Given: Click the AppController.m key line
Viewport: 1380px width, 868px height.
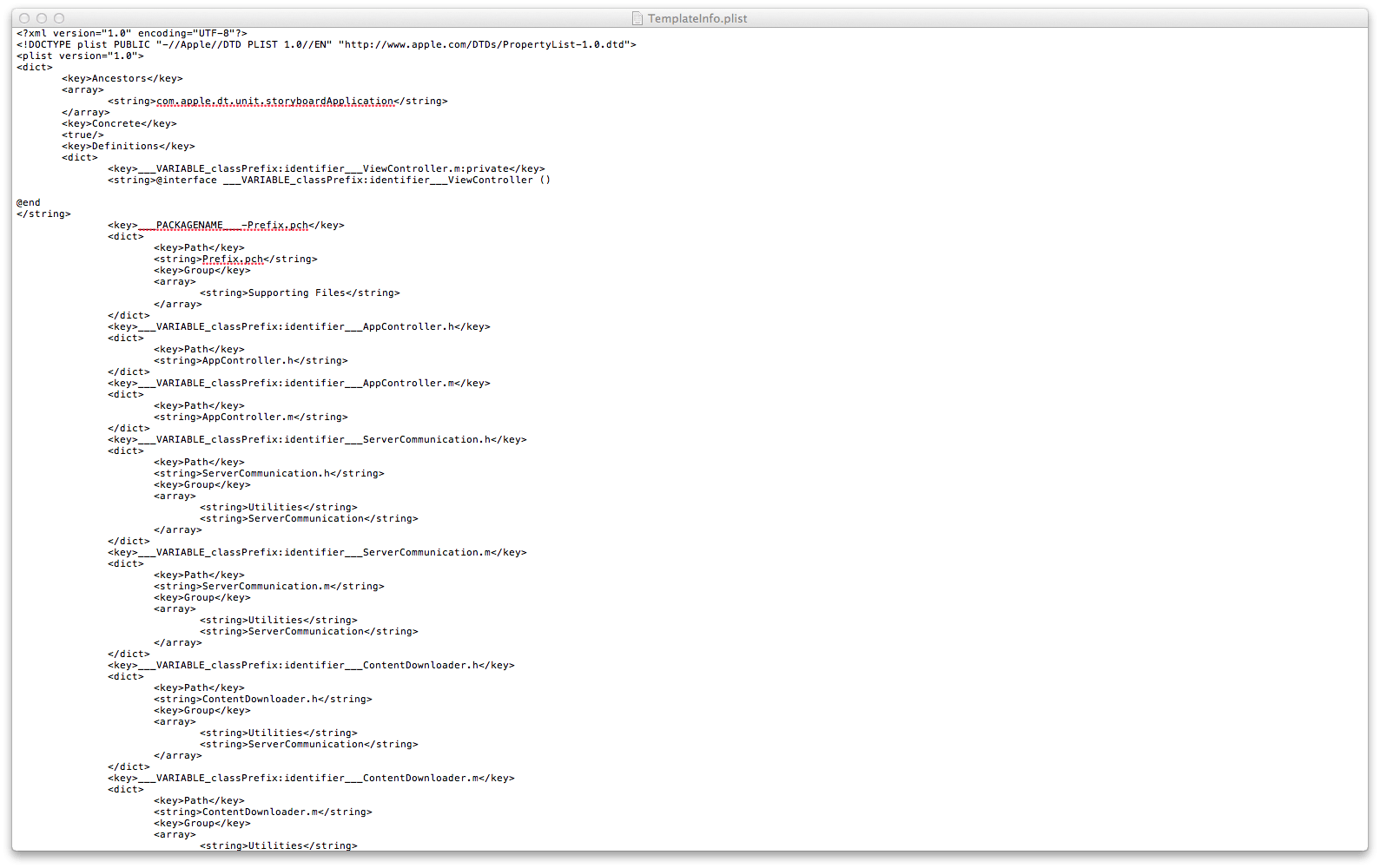Looking at the screenshot, I should pos(299,383).
